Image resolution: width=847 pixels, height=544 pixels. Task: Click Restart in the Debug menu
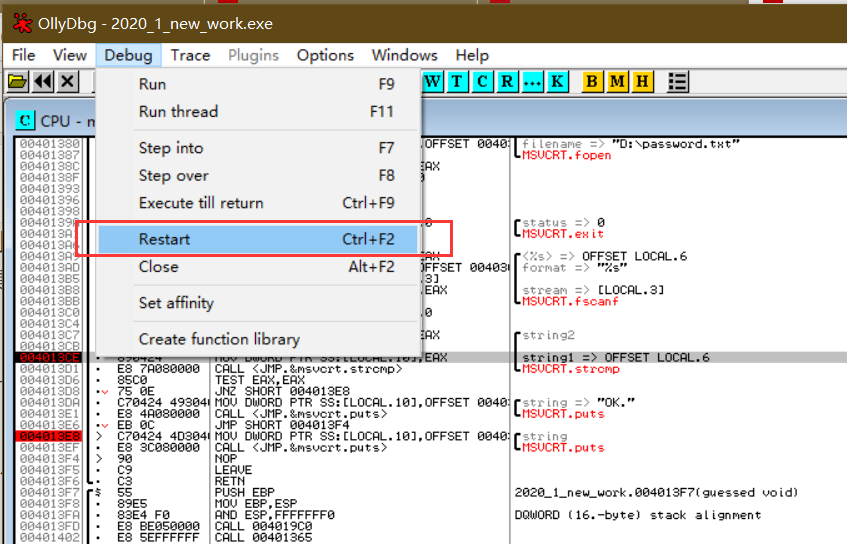point(258,239)
